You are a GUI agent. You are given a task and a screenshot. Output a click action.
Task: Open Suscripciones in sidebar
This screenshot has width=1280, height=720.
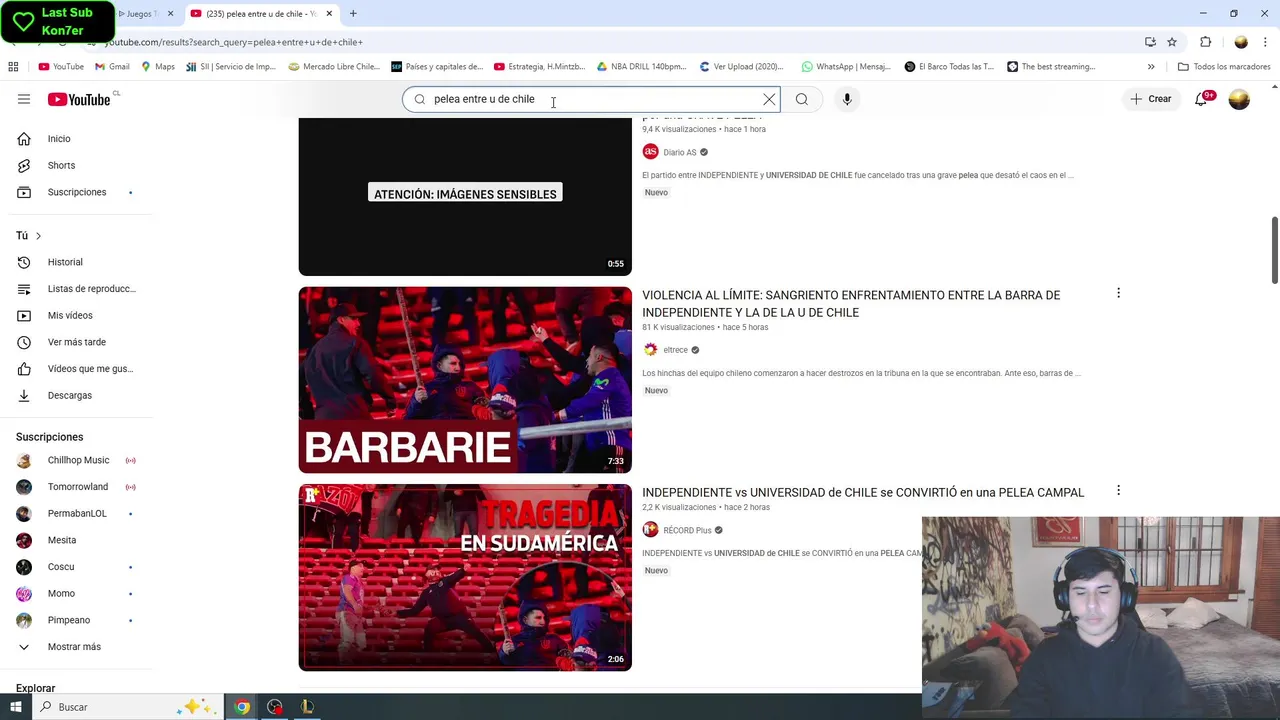coord(76,192)
